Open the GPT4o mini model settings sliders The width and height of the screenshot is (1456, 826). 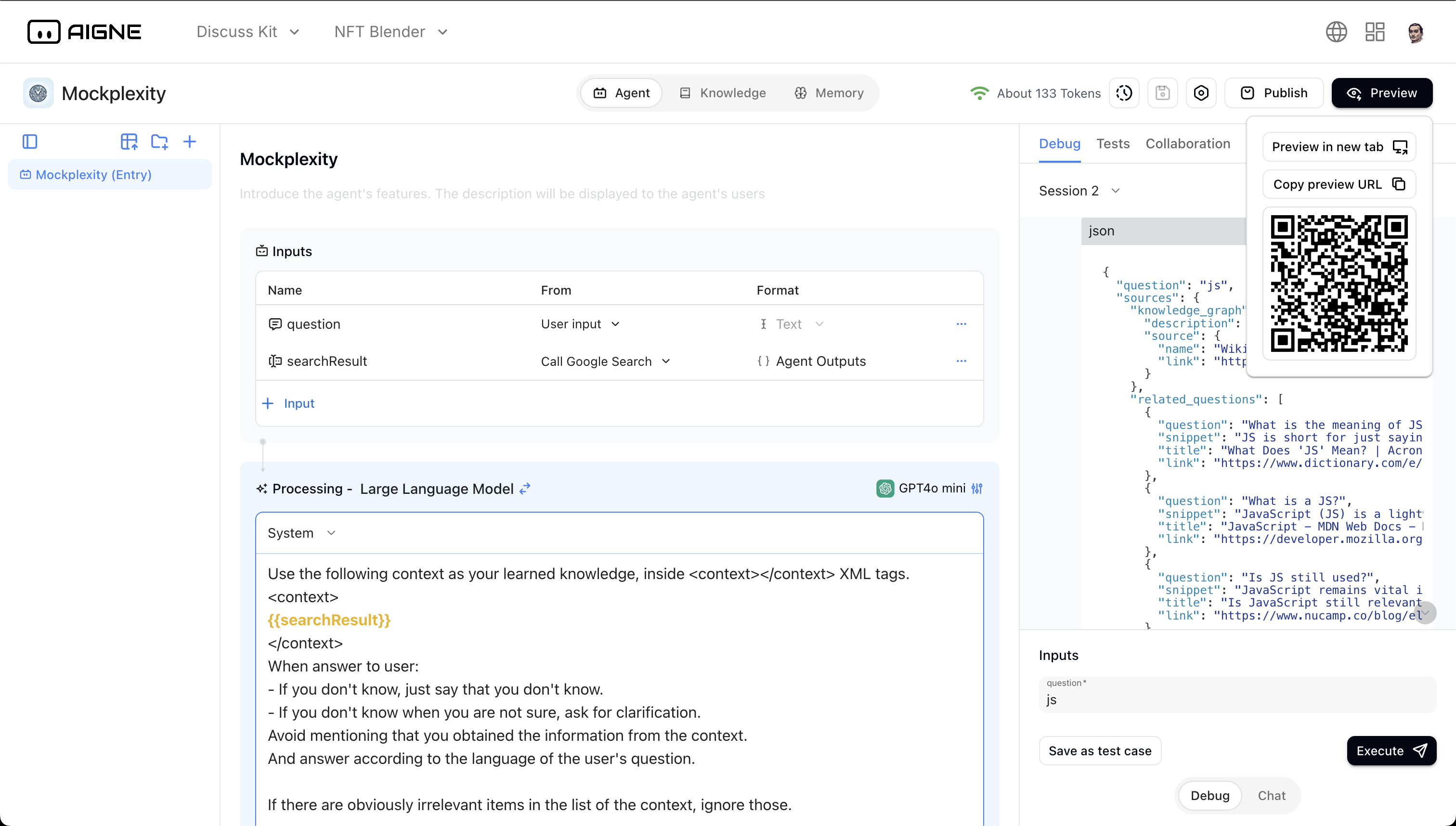[976, 489]
